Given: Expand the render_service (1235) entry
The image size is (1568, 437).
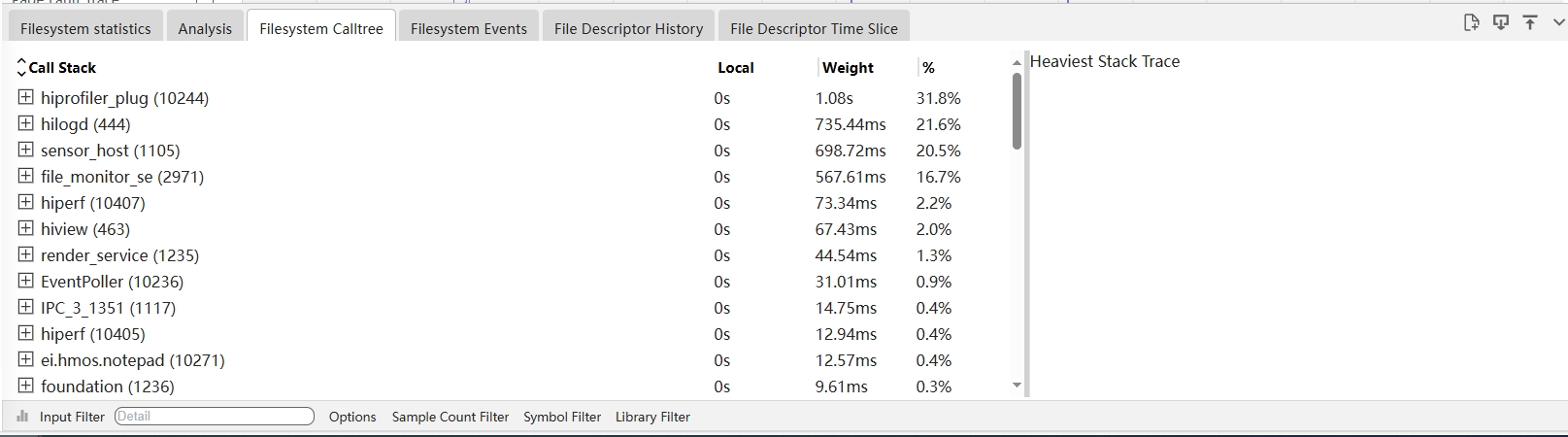Looking at the screenshot, I should click(x=26, y=254).
